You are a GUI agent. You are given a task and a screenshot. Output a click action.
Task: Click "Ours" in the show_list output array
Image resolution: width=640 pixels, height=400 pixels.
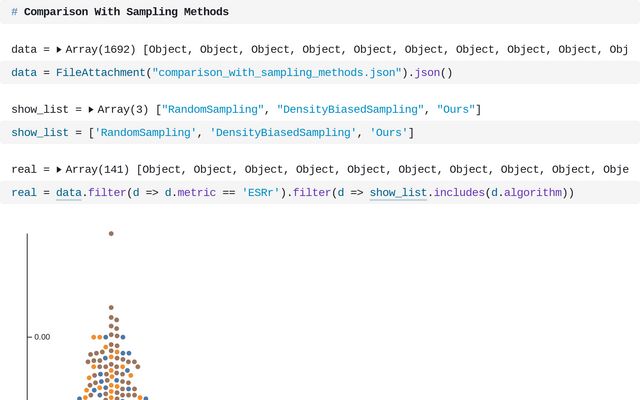456,109
